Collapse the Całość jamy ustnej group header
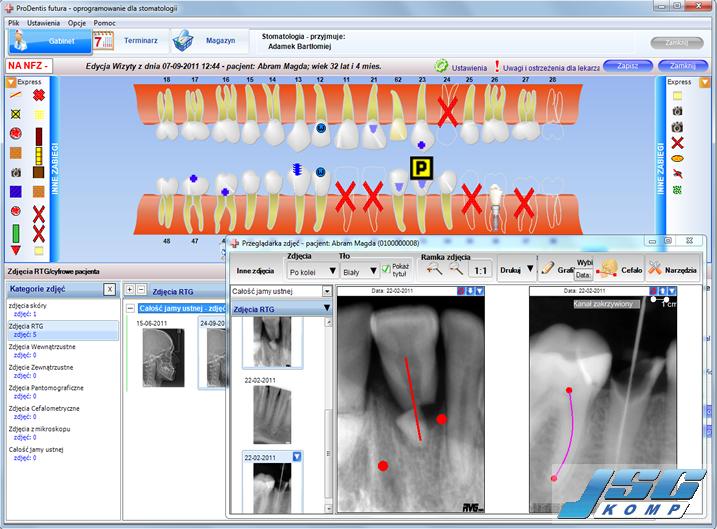 (x=130, y=309)
